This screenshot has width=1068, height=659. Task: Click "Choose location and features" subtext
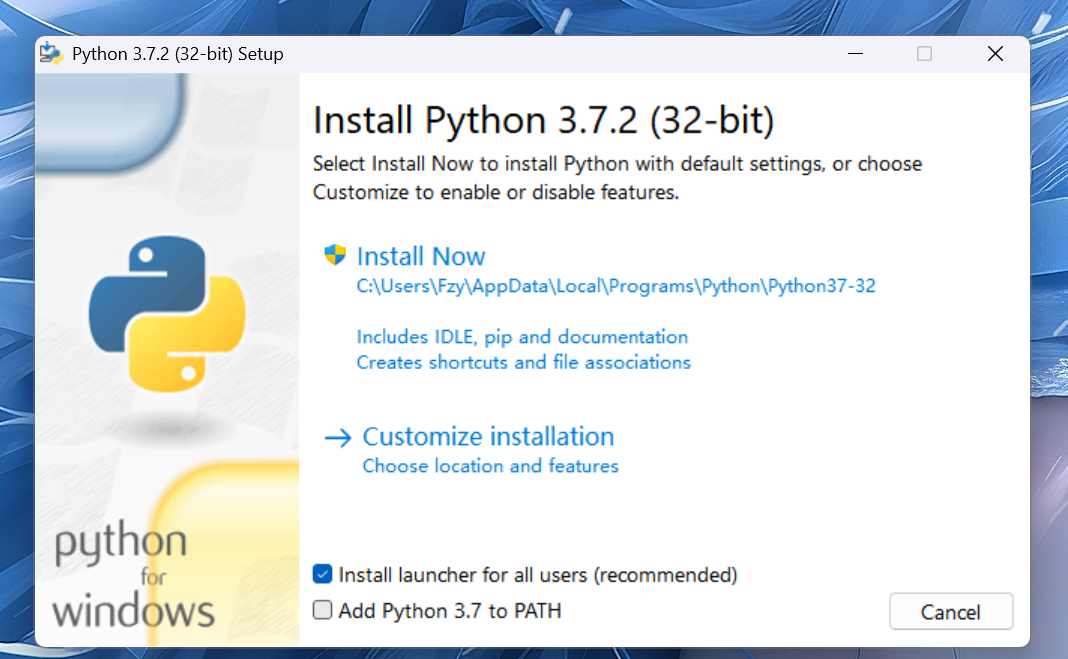pos(490,466)
